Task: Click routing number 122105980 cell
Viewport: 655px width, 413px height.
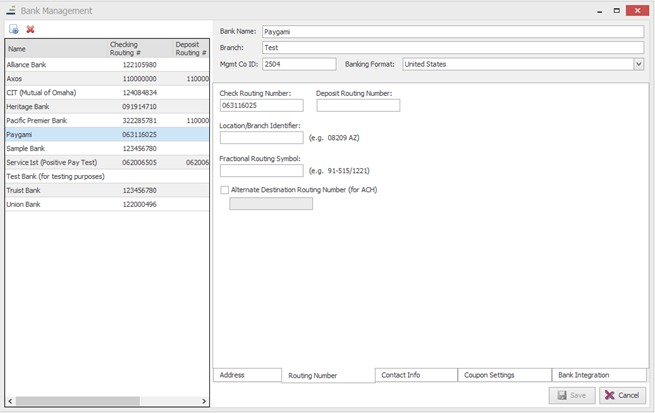Action: 140,65
